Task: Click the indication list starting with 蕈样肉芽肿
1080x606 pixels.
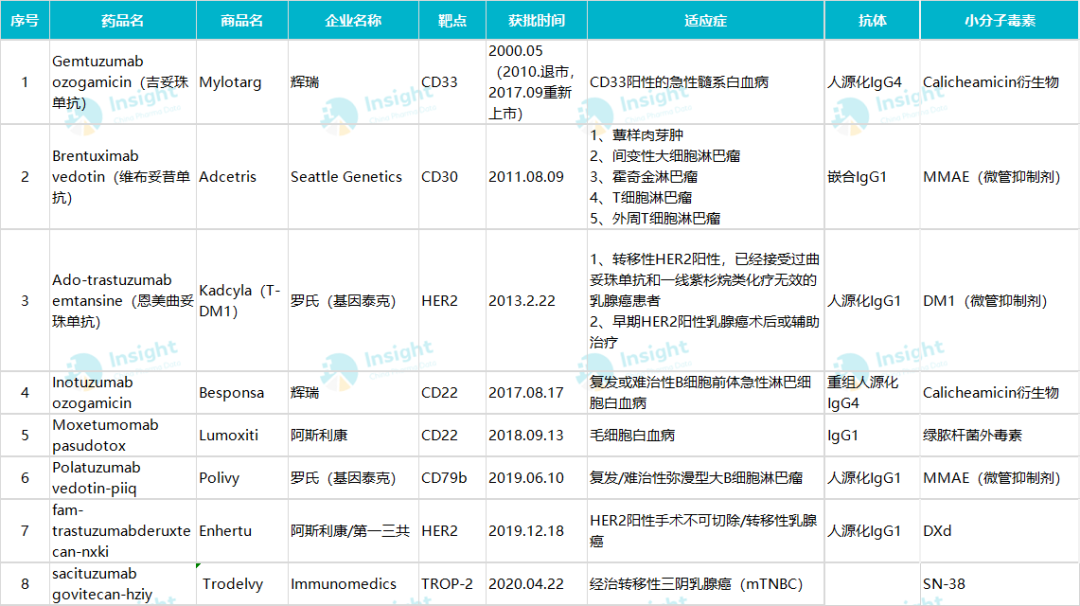Action: pyautogui.click(x=705, y=177)
